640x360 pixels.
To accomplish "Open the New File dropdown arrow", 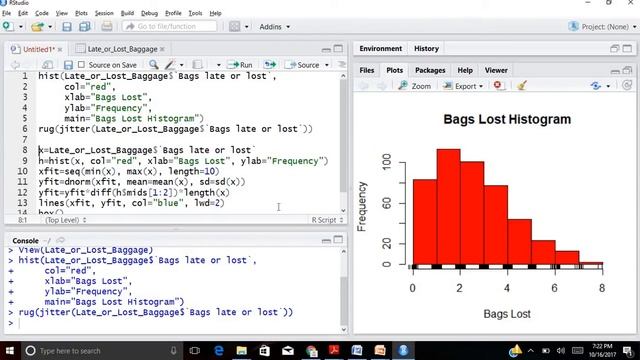I will pyautogui.click(x=20, y=27).
